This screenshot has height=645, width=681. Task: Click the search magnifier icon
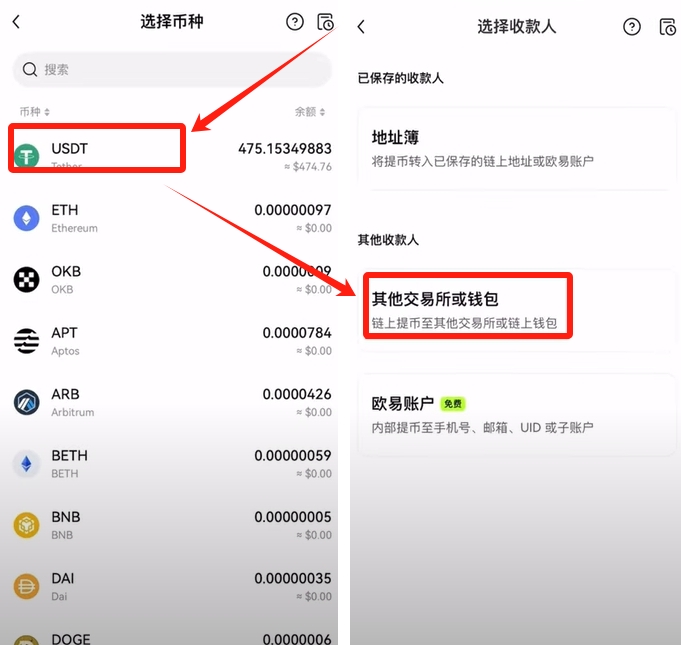click(x=30, y=69)
